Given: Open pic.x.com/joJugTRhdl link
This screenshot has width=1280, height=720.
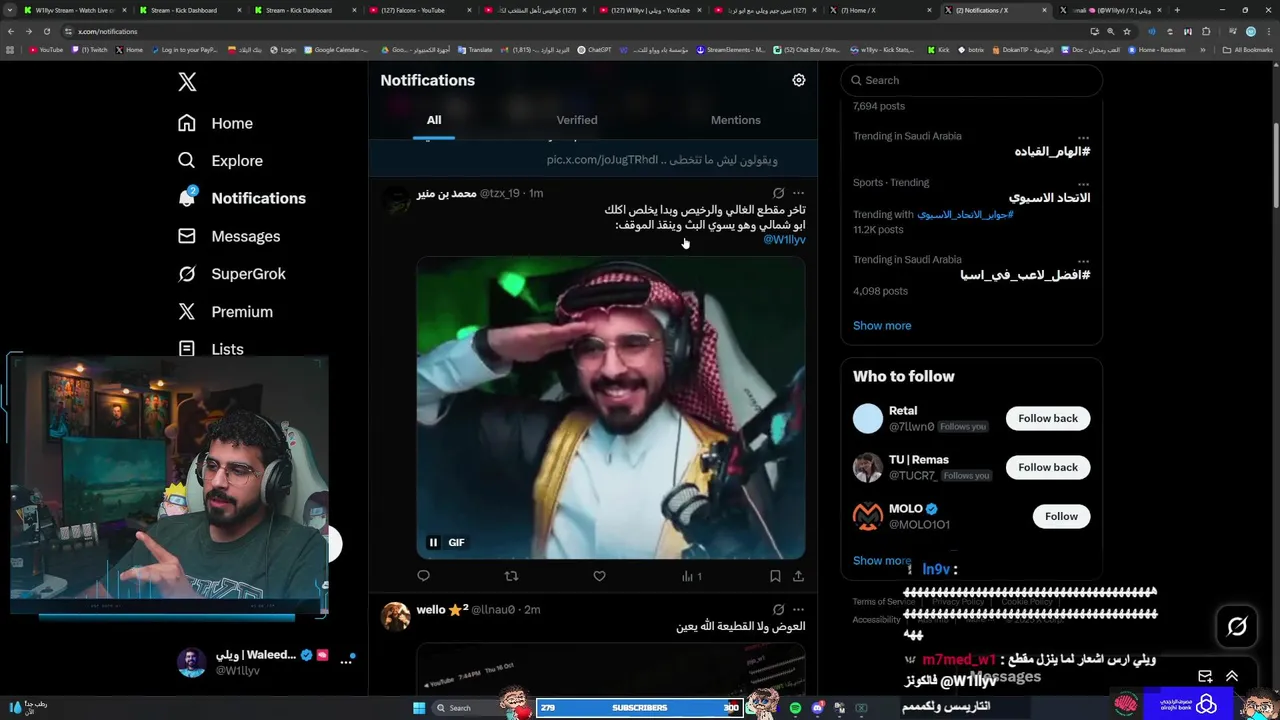Looking at the screenshot, I should [x=603, y=160].
